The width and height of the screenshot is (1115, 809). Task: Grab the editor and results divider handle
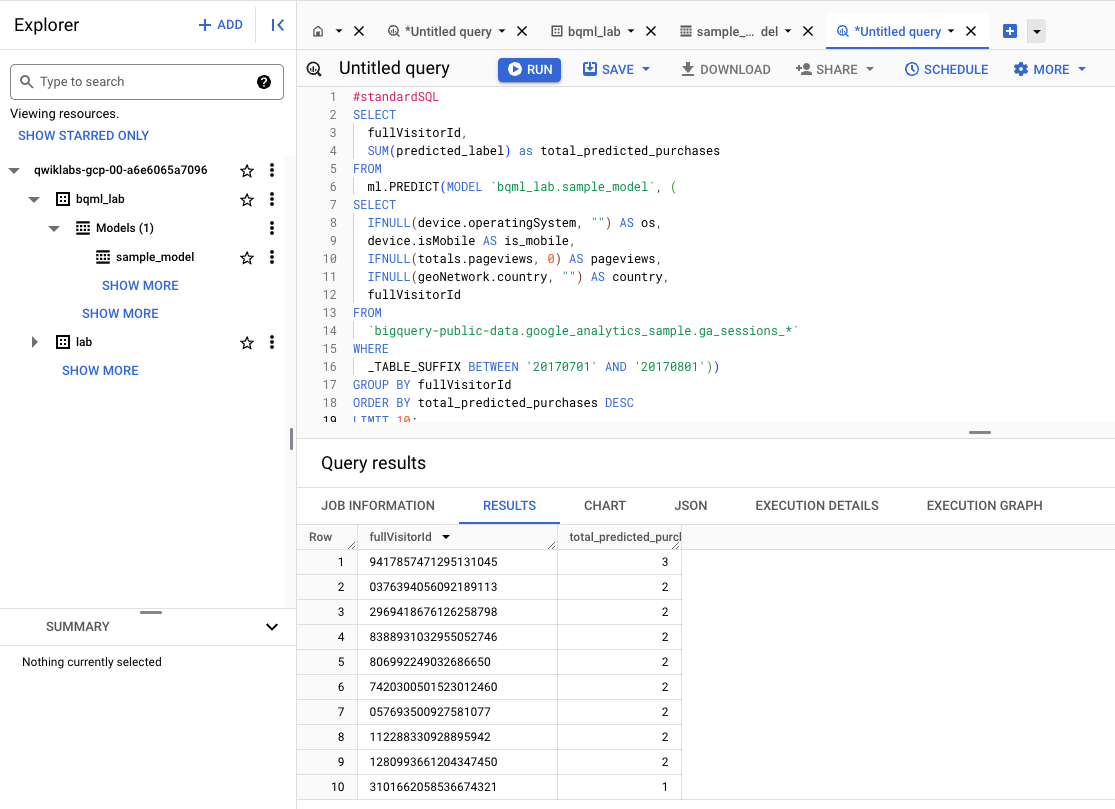[x=980, y=432]
